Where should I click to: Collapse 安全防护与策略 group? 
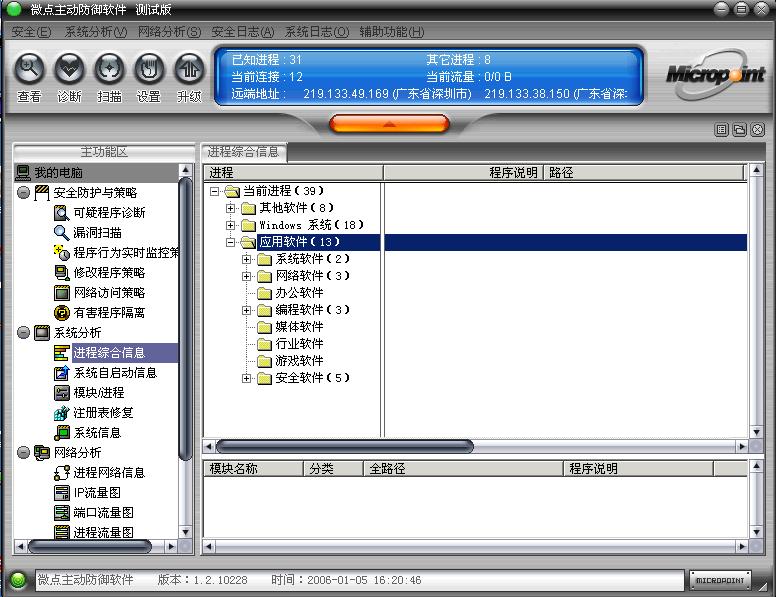[23, 192]
